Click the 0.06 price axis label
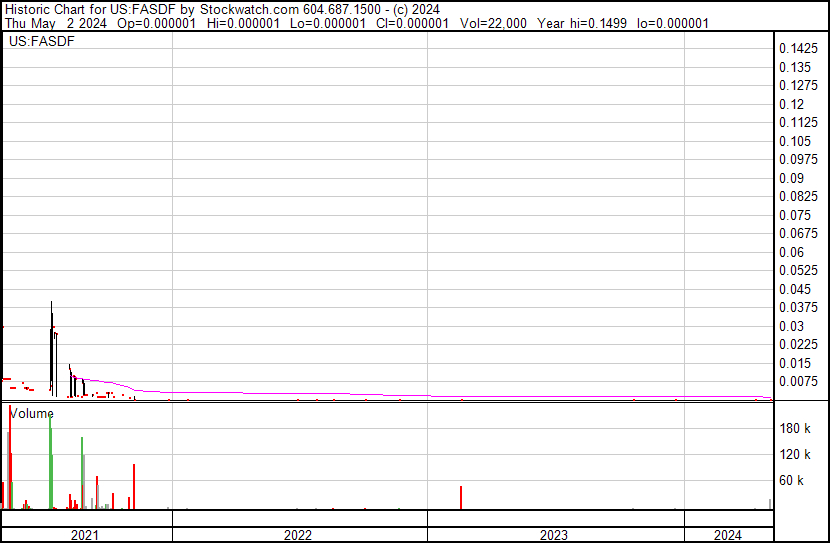 click(791, 252)
